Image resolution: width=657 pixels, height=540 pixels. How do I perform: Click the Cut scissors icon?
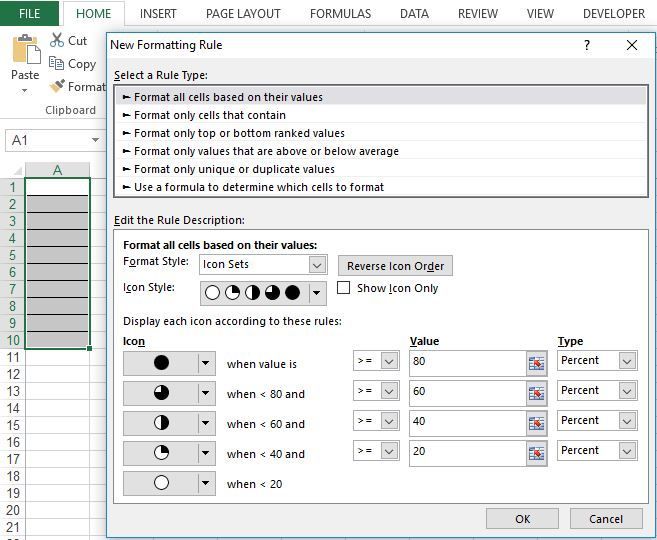point(57,40)
